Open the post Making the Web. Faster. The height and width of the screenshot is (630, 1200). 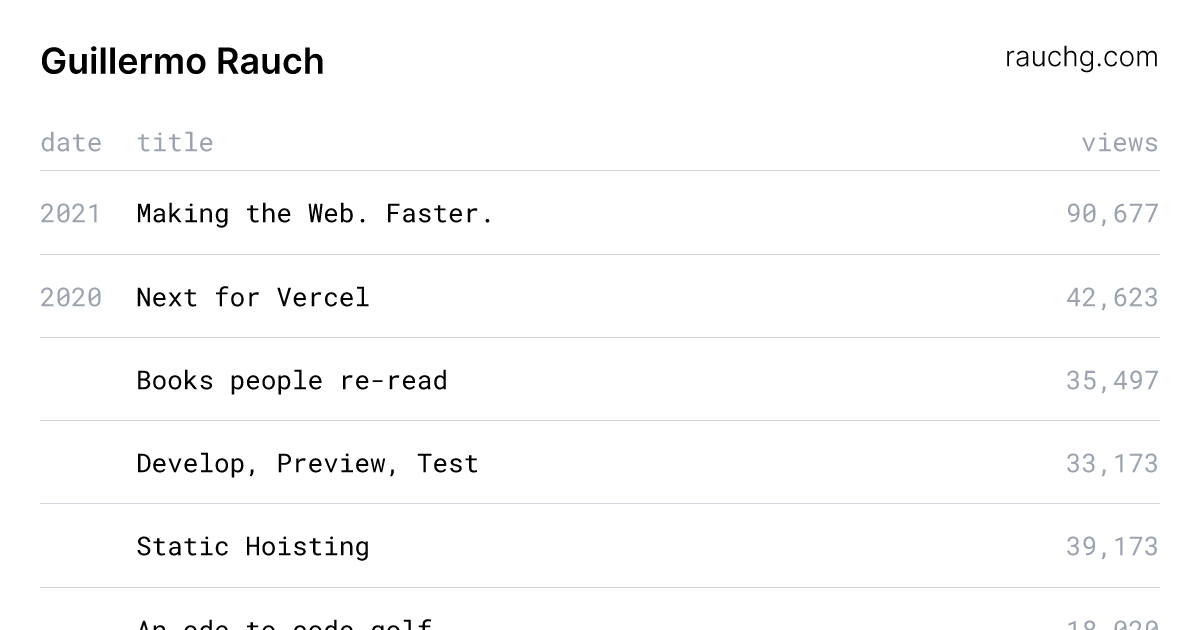(315, 213)
